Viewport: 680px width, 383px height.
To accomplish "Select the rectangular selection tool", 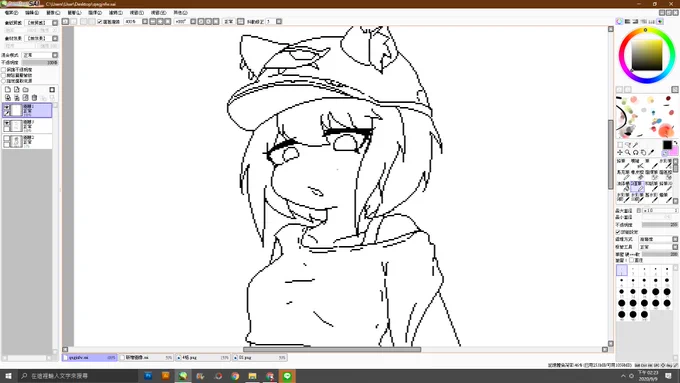I will click(x=620, y=145).
